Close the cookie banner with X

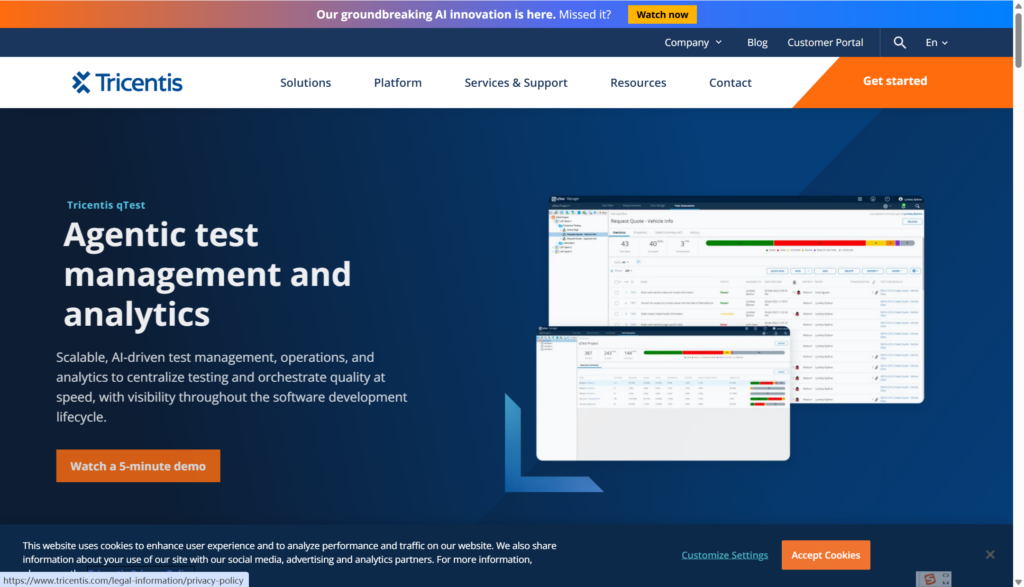tap(990, 554)
